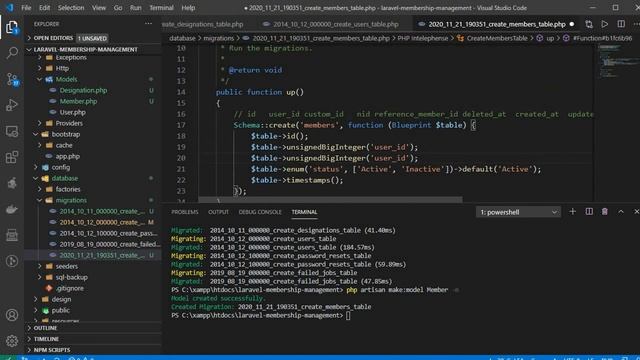Open the Manage gear settings icon
The height and width of the screenshot is (360, 640).
point(12,341)
